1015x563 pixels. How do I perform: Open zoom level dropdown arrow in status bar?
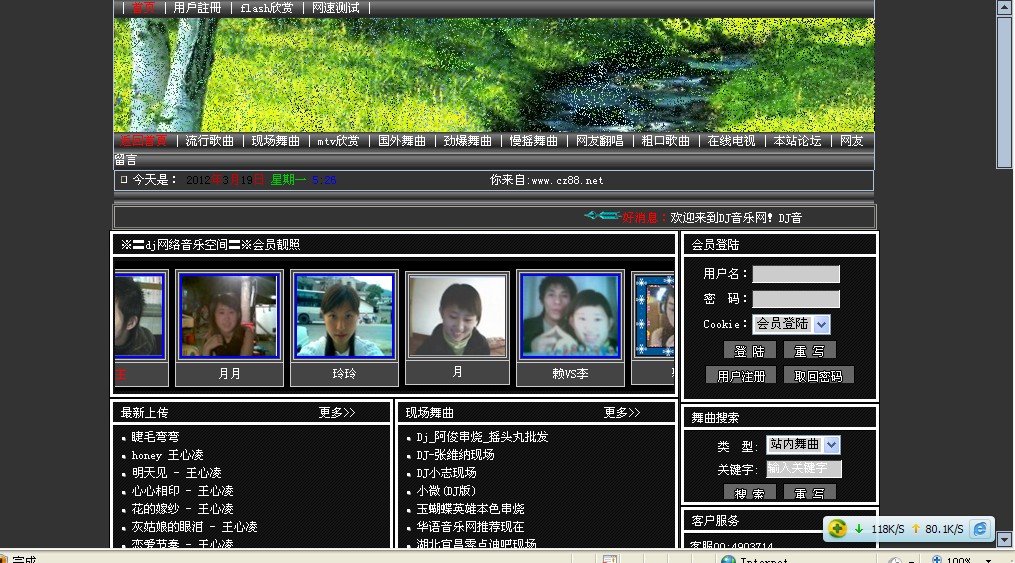pyautogui.click(x=988, y=560)
